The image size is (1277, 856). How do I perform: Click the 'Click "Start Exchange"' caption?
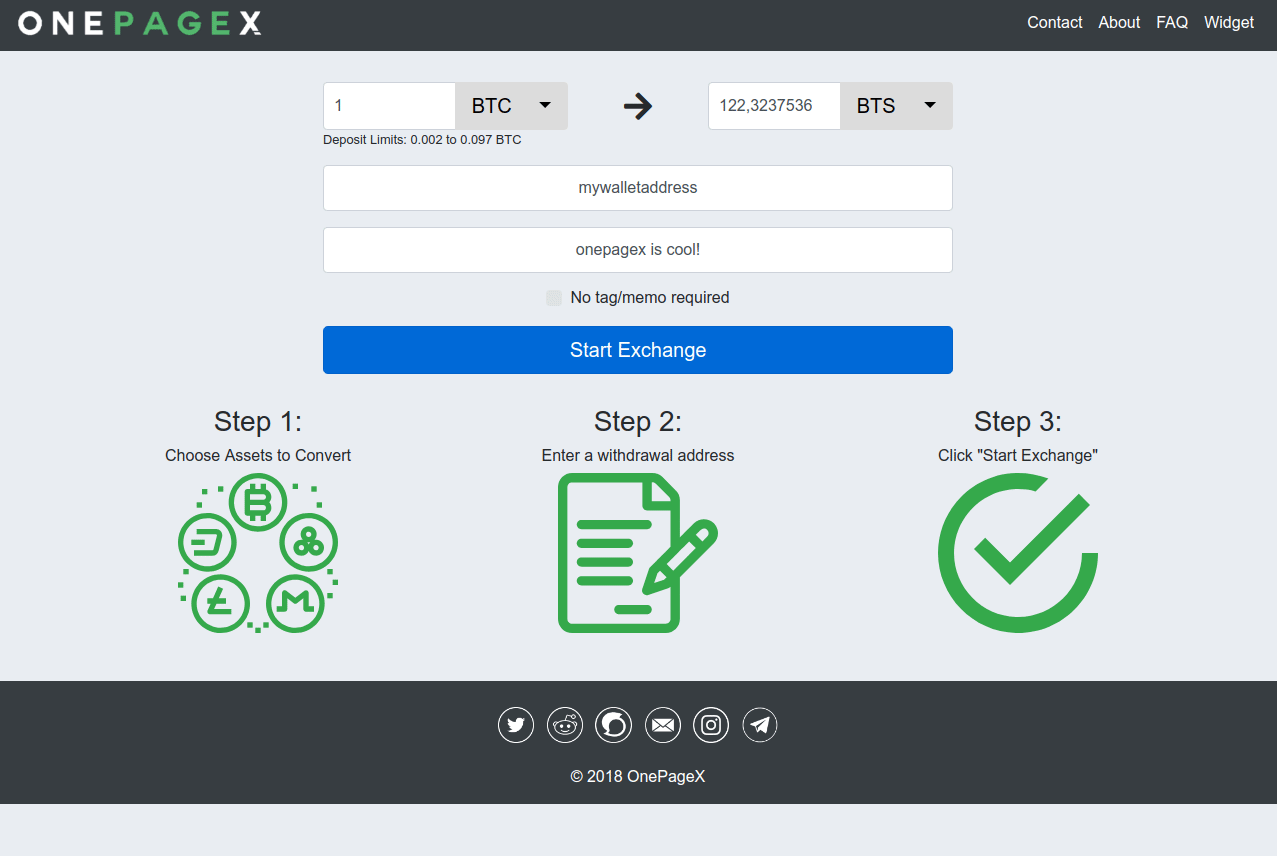pos(1018,456)
